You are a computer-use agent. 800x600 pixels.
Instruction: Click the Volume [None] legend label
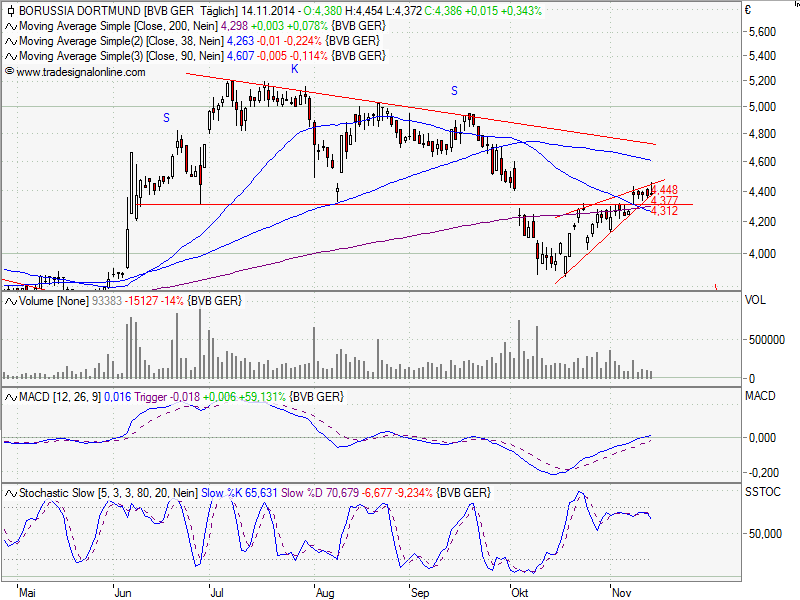tap(54, 301)
